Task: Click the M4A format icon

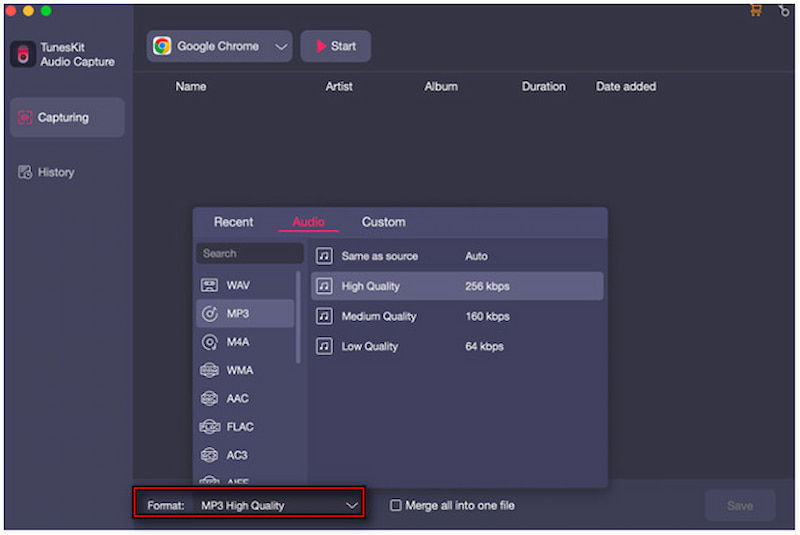Action: tap(210, 342)
